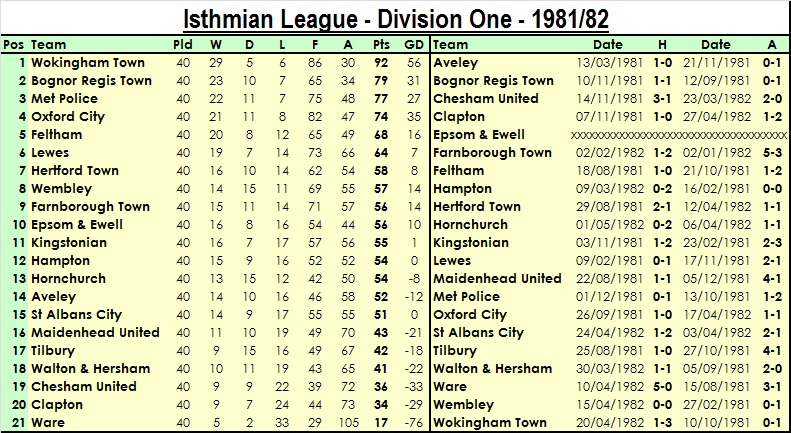The width and height of the screenshot is (791, 433).
Task: Click the Pos column header
Action: coord(14,45)
